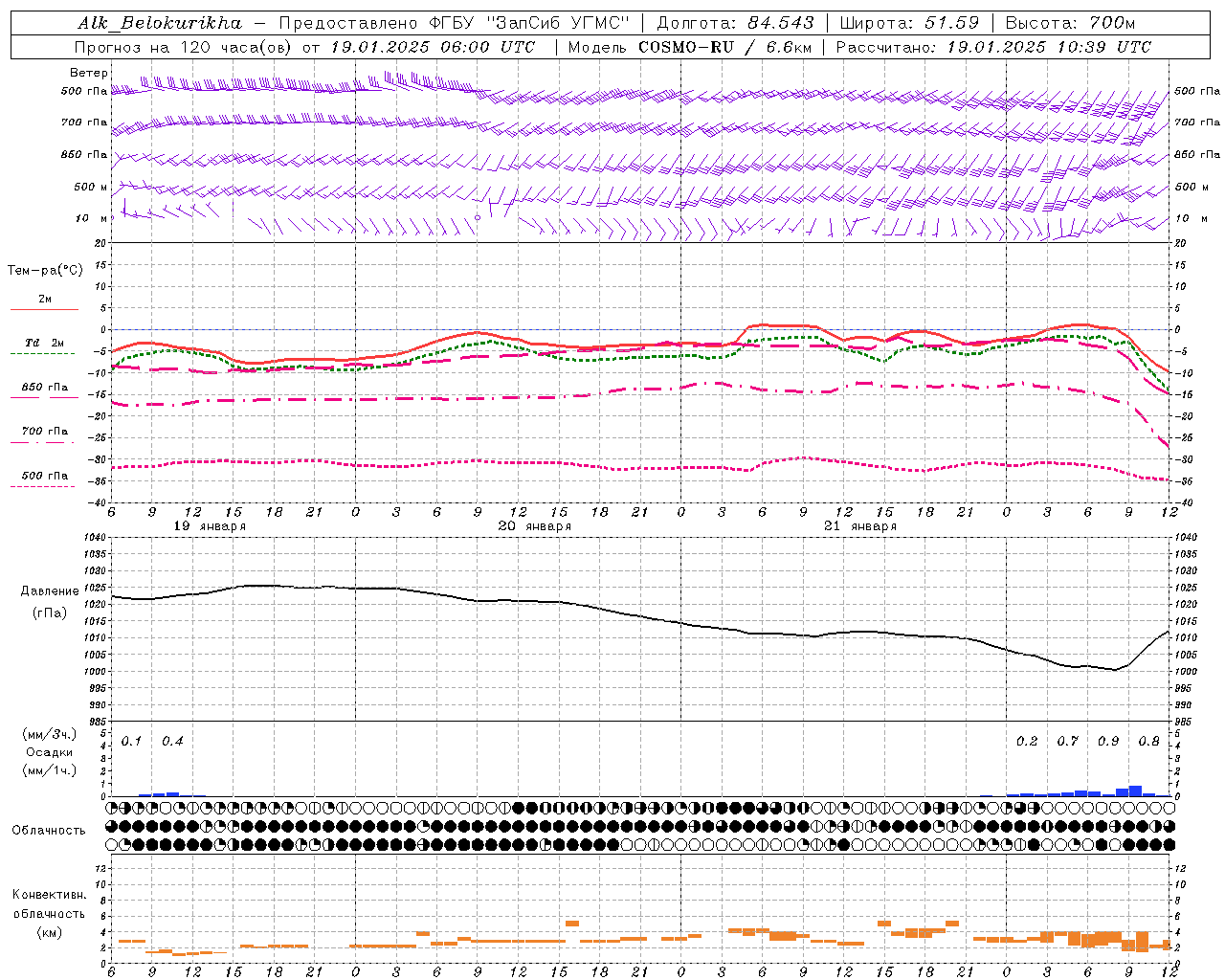Click the Облачность cloud cover label

coord(49,830)
